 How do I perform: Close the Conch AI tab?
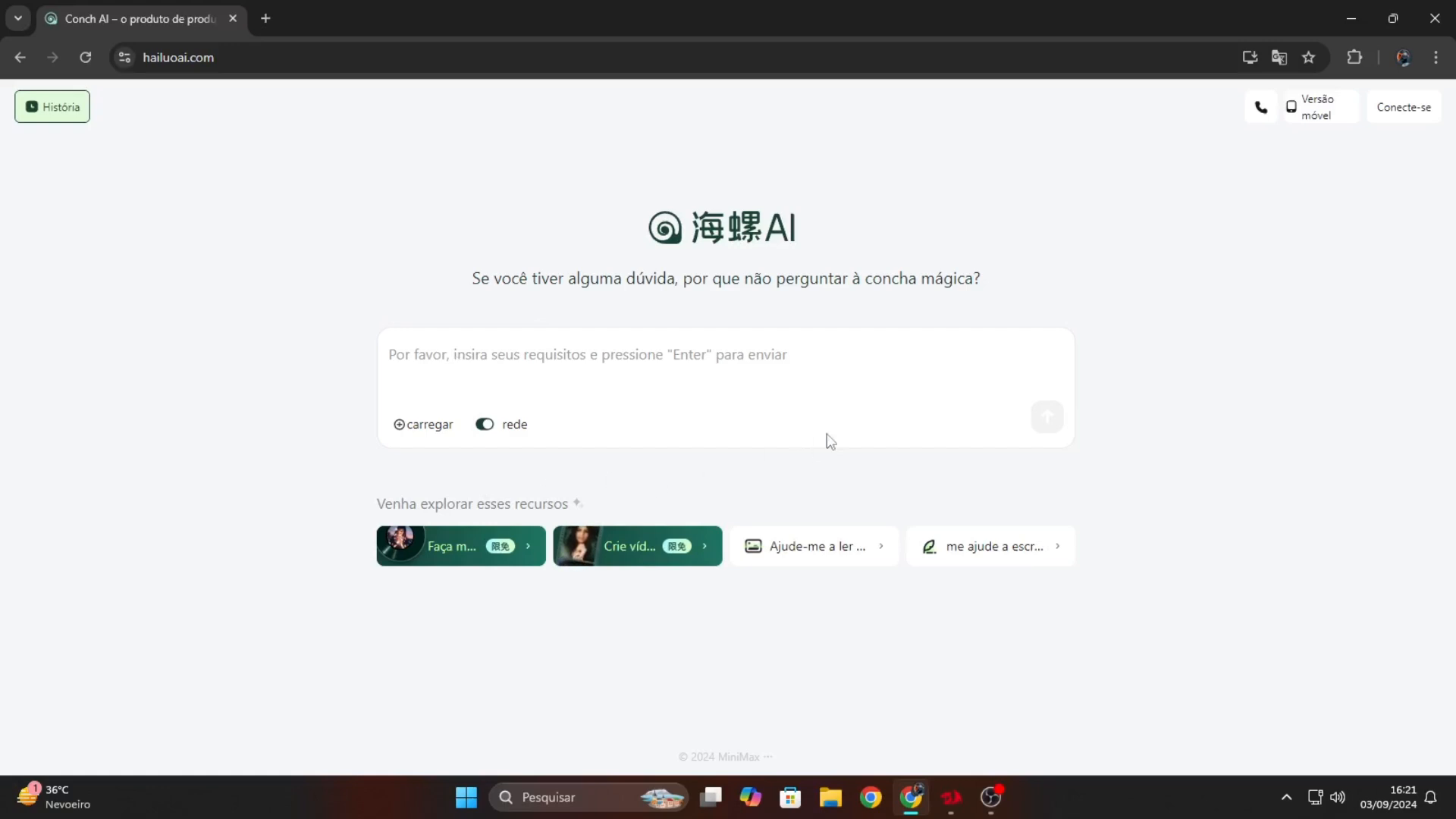pyautogui.click(x=233, y=18)
